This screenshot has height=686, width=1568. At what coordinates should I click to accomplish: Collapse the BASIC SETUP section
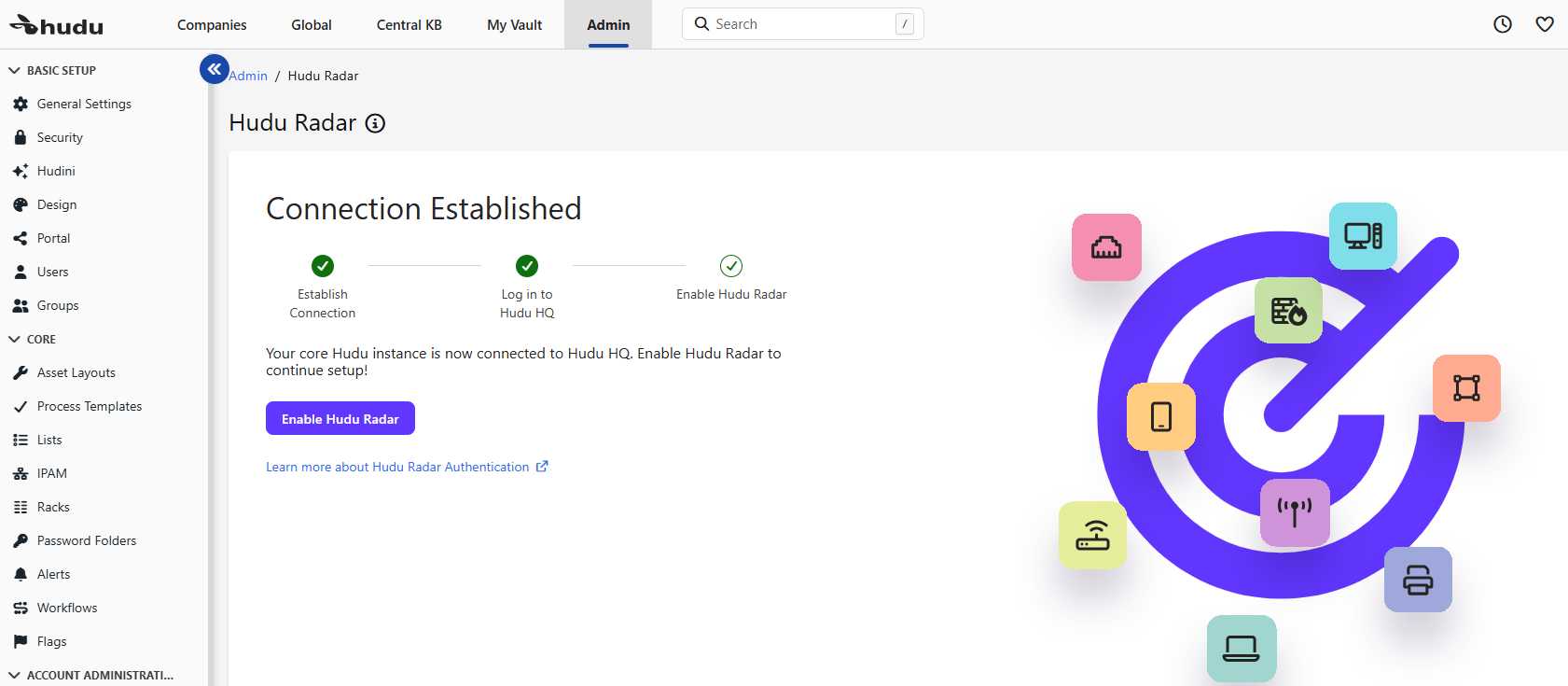(14, 70)
